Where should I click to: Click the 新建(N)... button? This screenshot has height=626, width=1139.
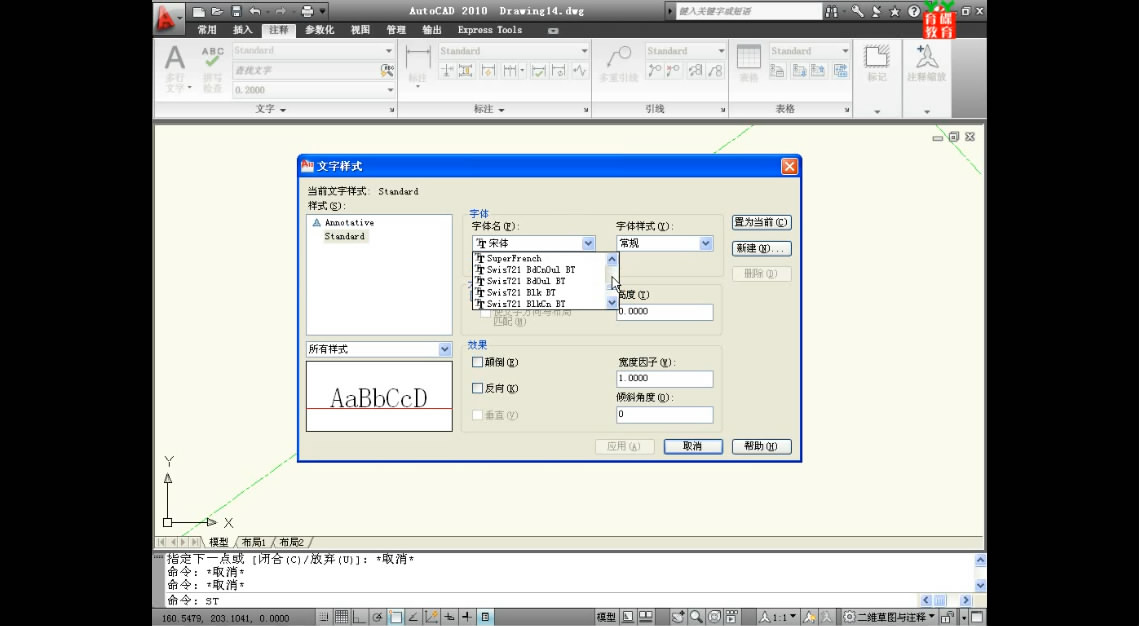[x=761, y=248]
